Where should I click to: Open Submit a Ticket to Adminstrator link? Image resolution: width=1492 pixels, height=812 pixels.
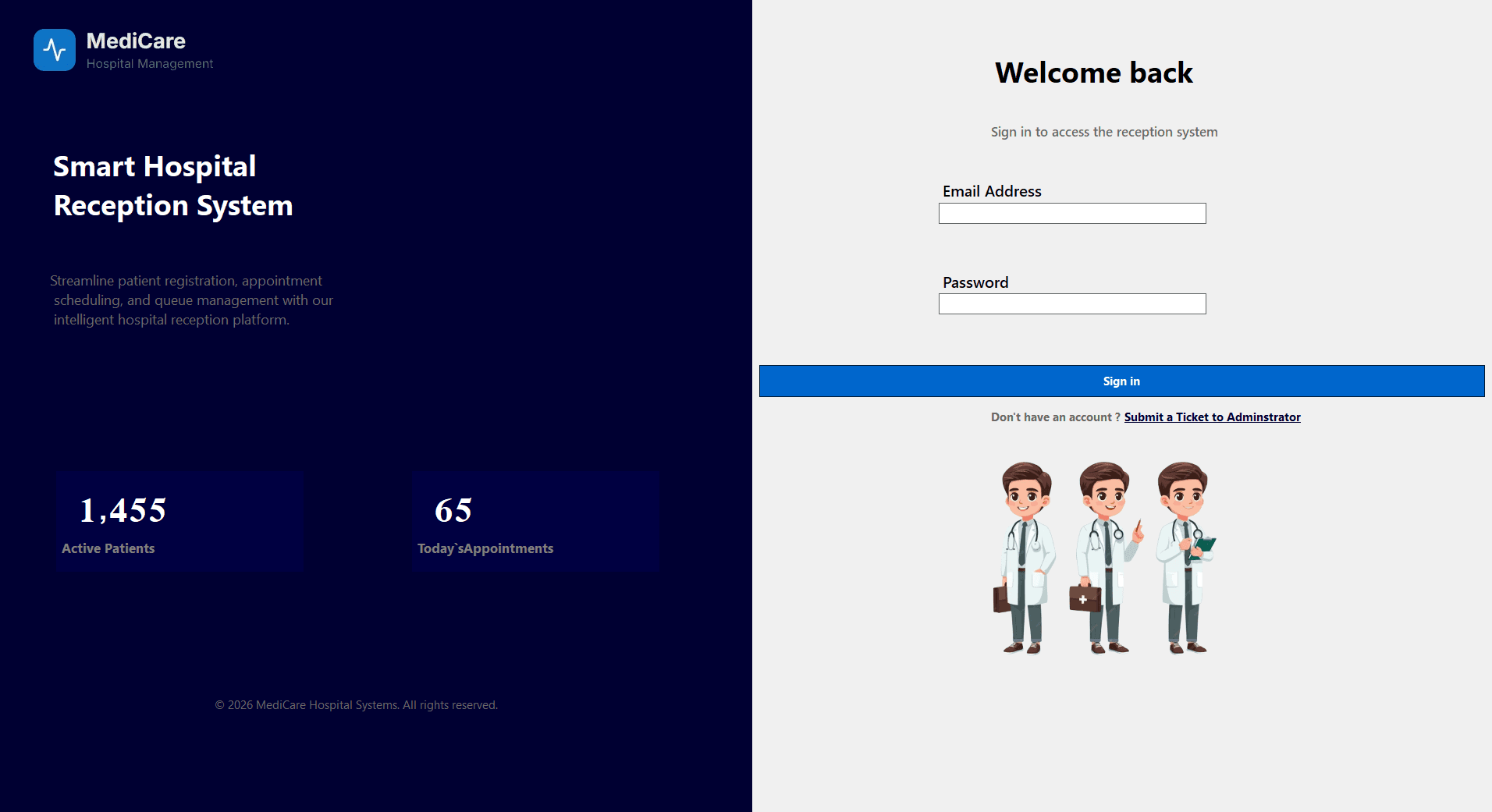tap(1212, 417)
